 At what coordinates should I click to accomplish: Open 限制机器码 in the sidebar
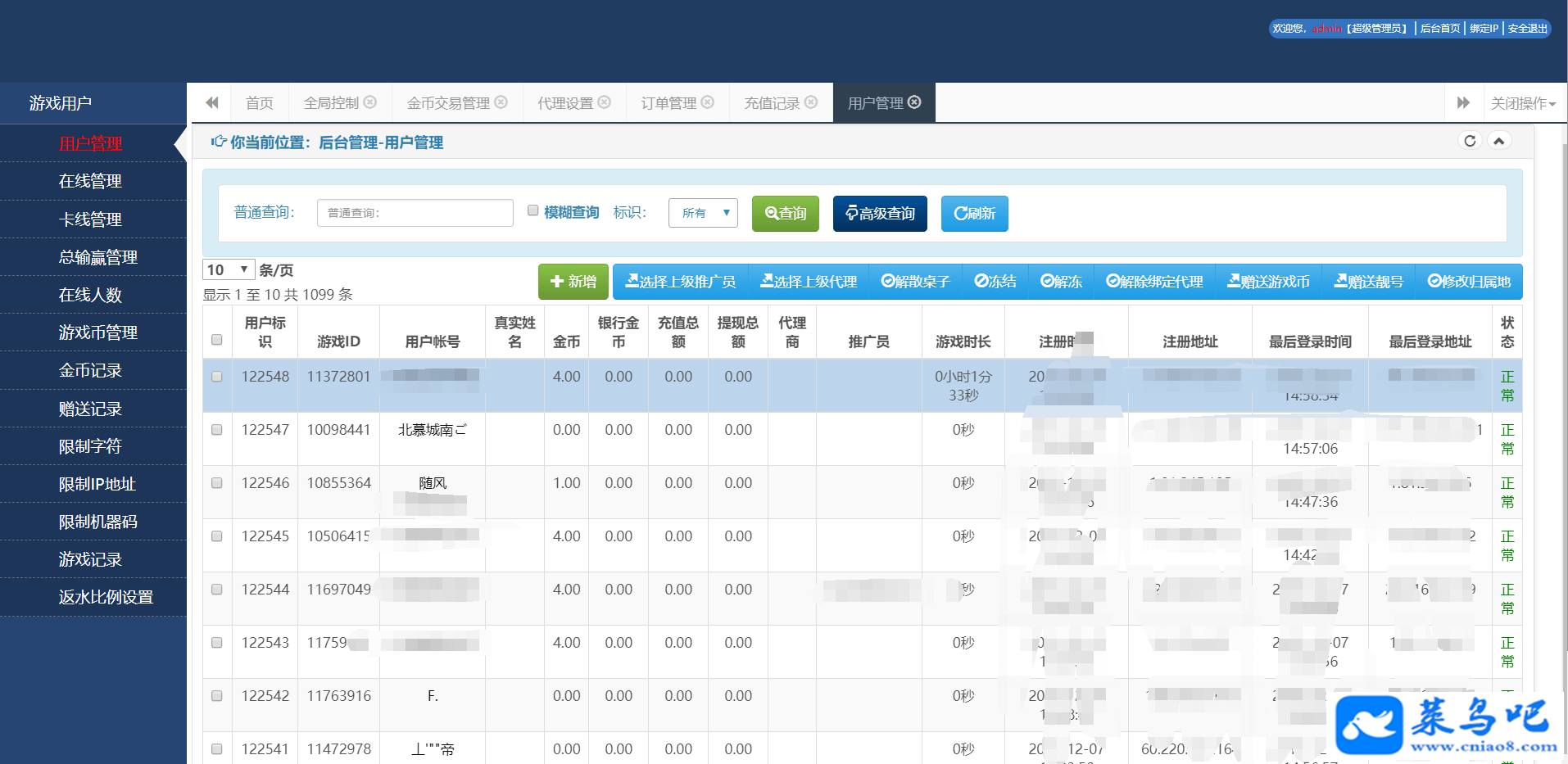pos(93,522)
